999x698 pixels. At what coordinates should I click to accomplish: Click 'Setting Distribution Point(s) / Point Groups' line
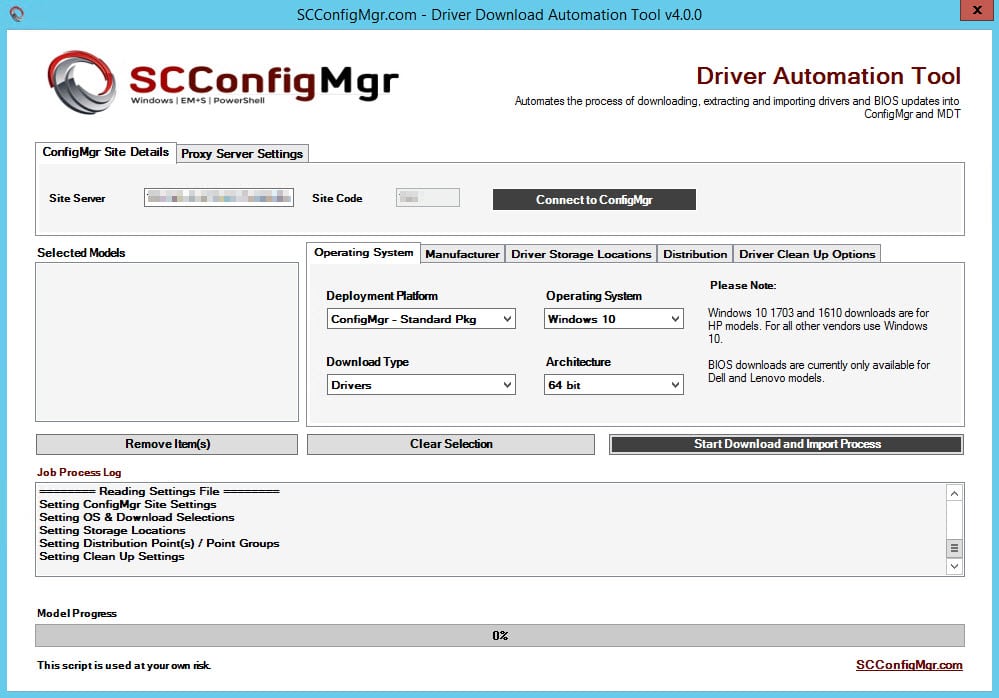click(159, 543)
